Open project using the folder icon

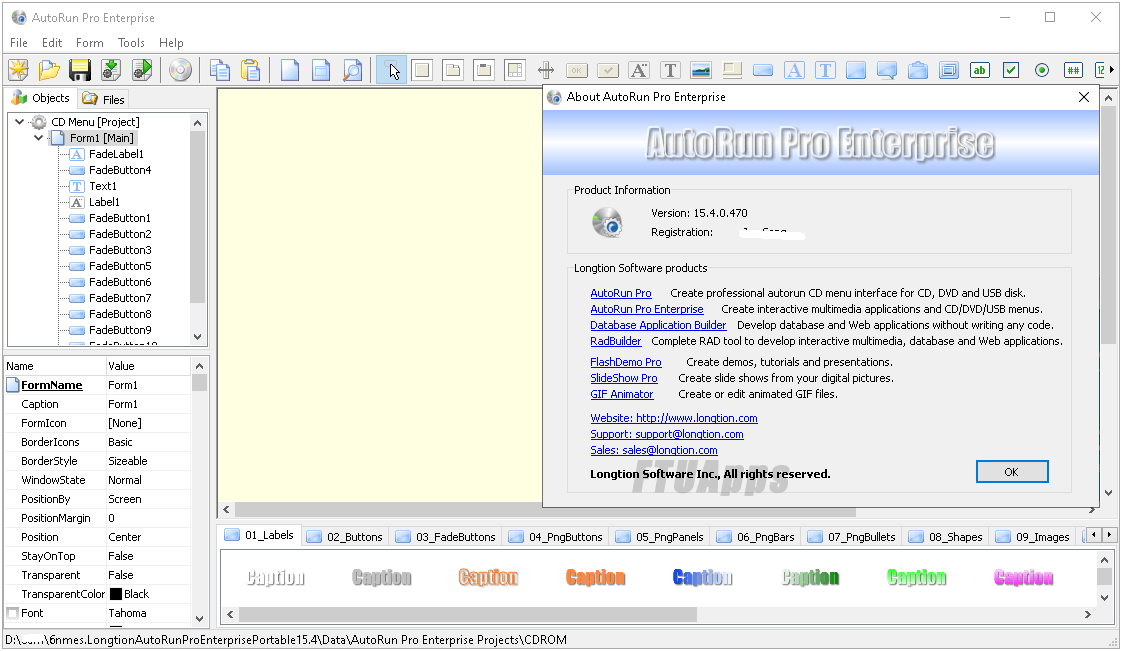[x=49, y=70]
